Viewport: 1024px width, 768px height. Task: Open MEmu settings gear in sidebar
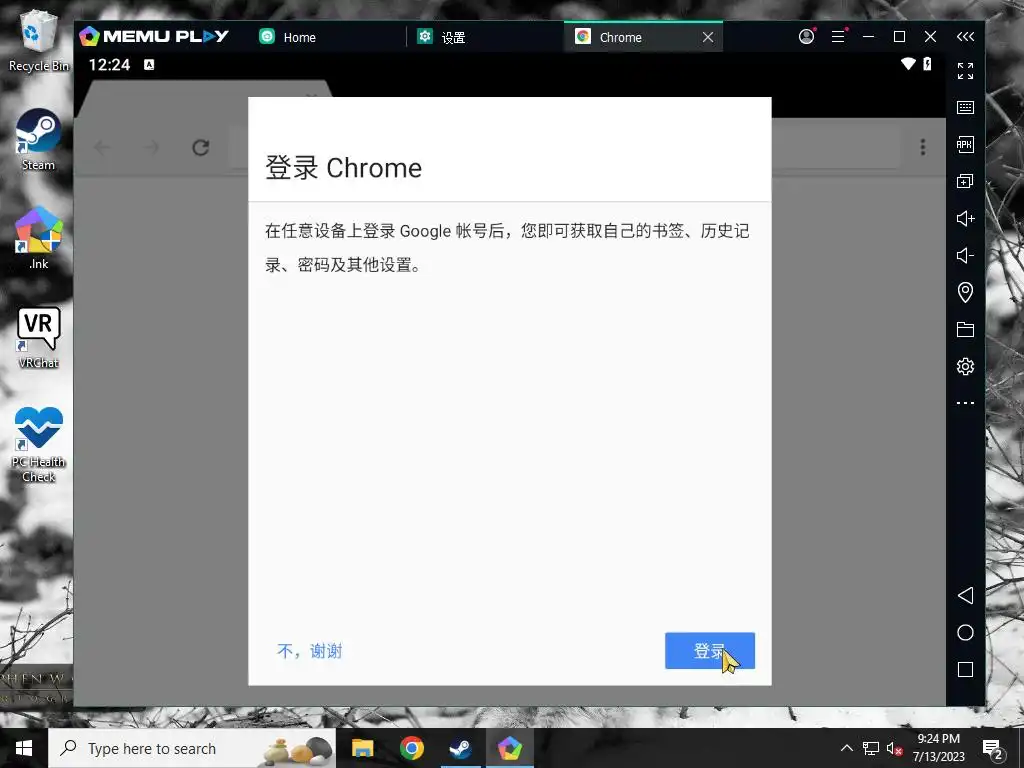point(965,366)
